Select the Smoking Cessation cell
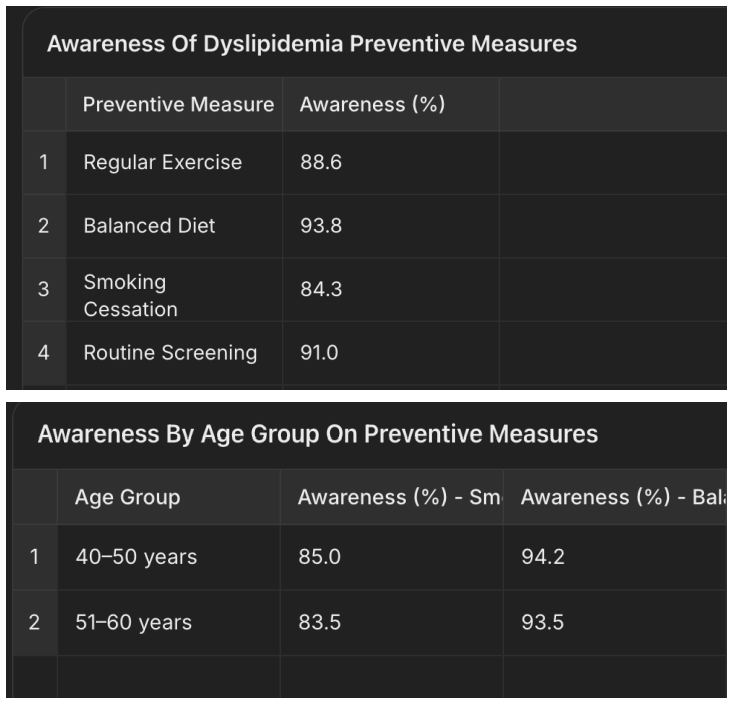Screen dimensions: 731x702 [x=130, y=295]
